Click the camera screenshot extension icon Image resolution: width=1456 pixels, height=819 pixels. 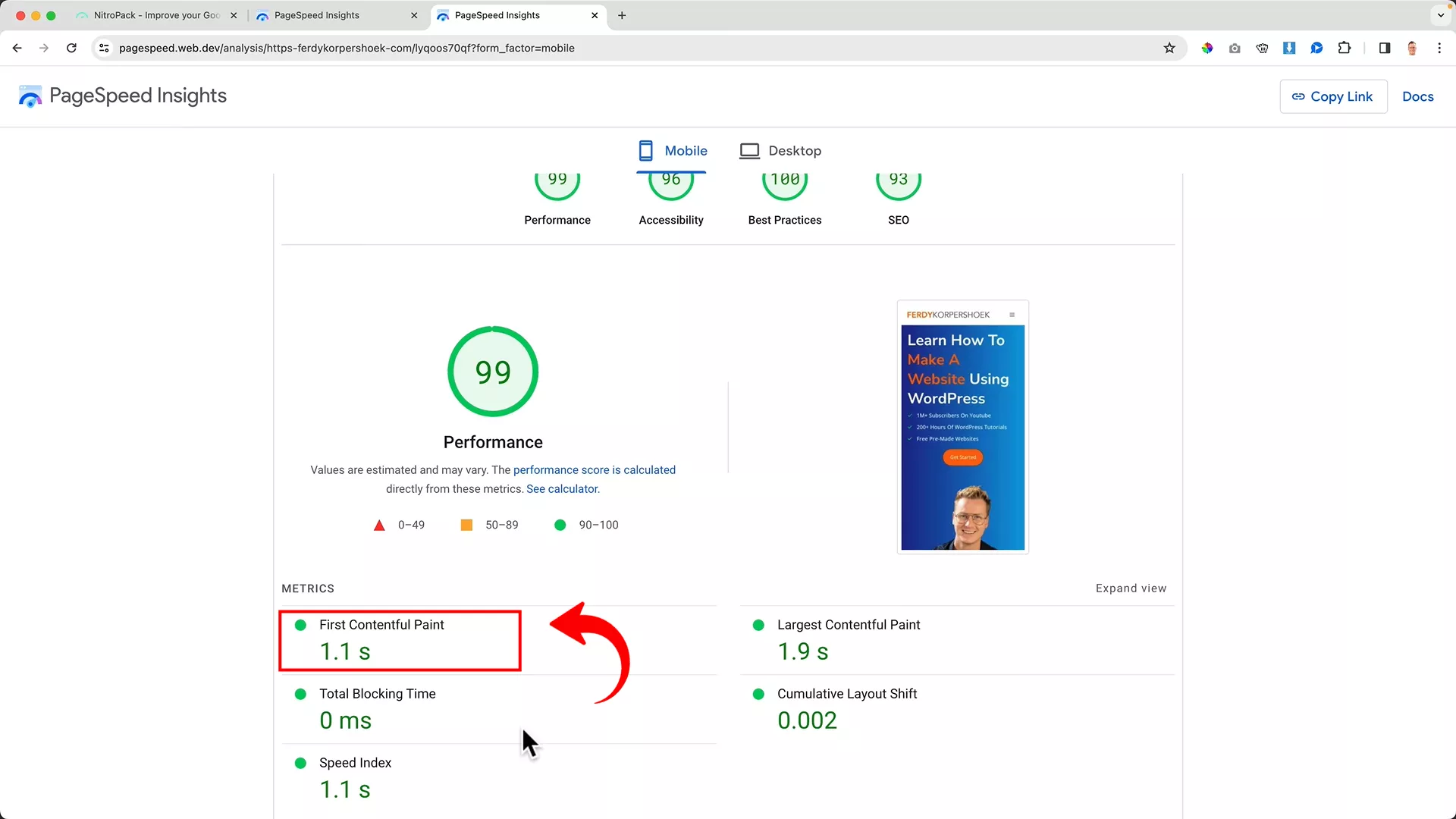coord(1235,48)
